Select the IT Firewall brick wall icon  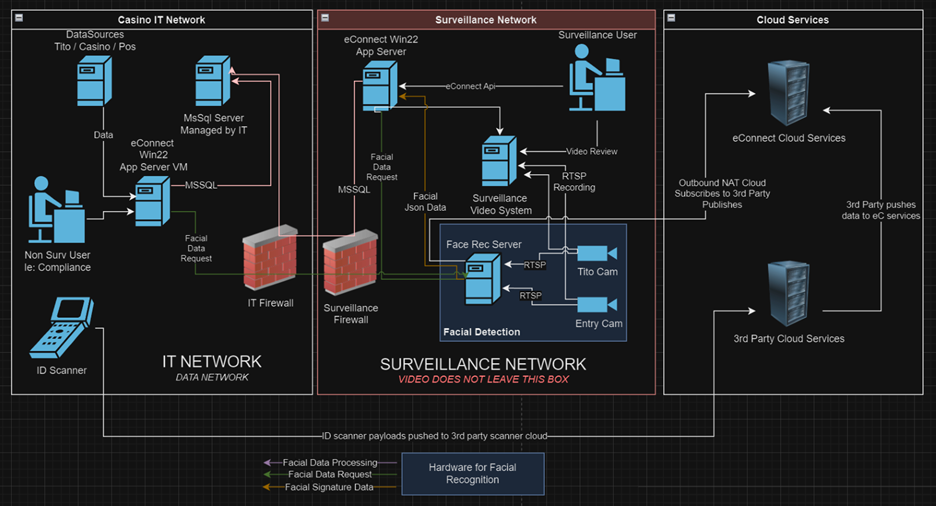(270, 257)
